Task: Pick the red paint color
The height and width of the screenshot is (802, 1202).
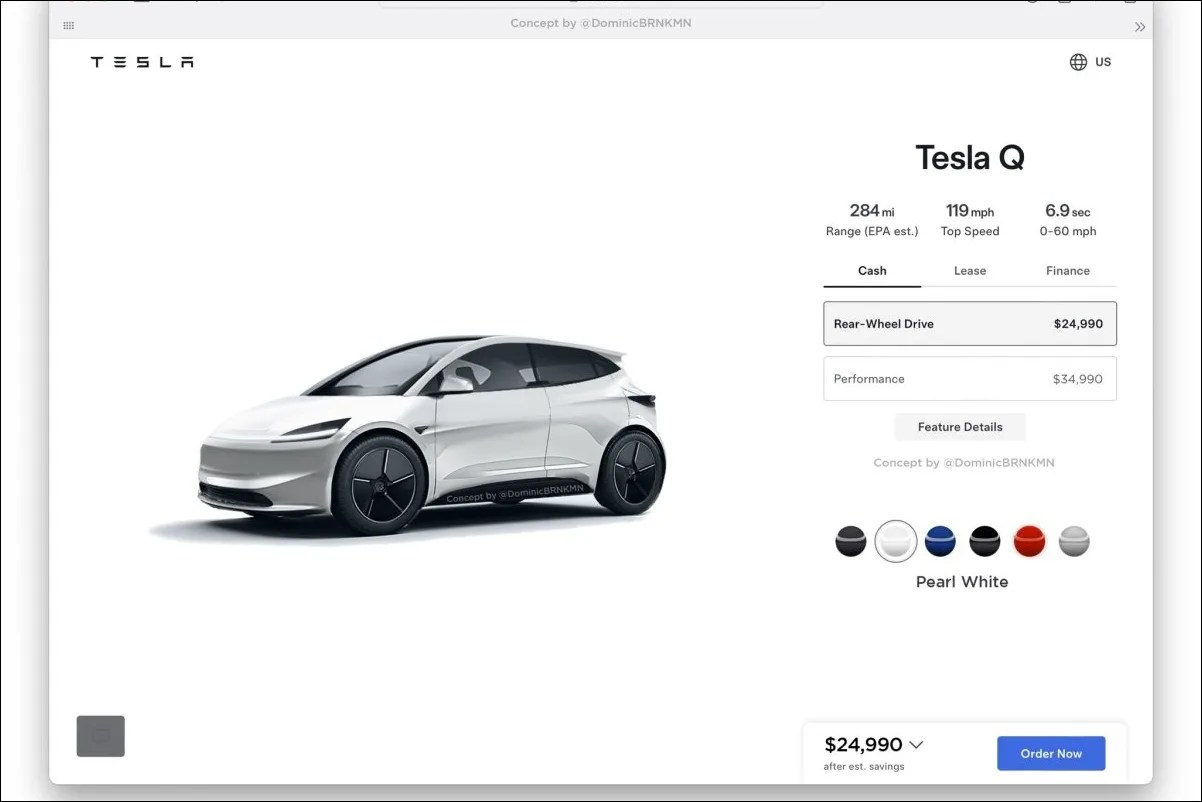Action: point(1029,542)
